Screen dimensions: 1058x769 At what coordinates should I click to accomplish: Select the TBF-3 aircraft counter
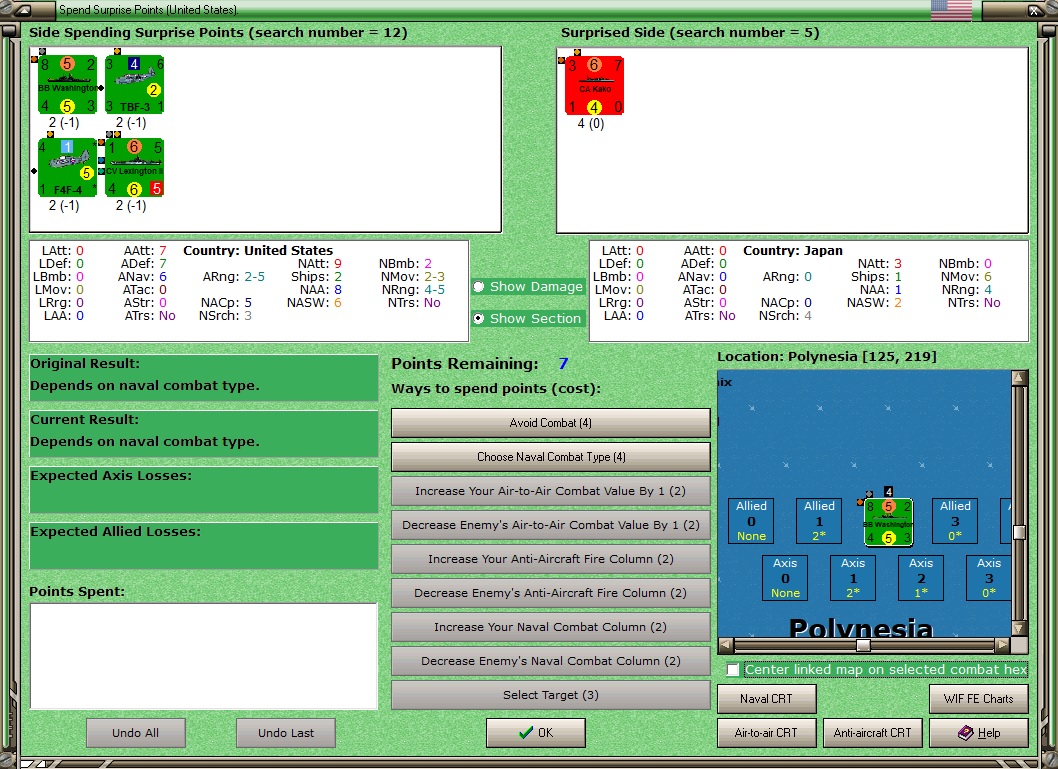tap(134, 85)
